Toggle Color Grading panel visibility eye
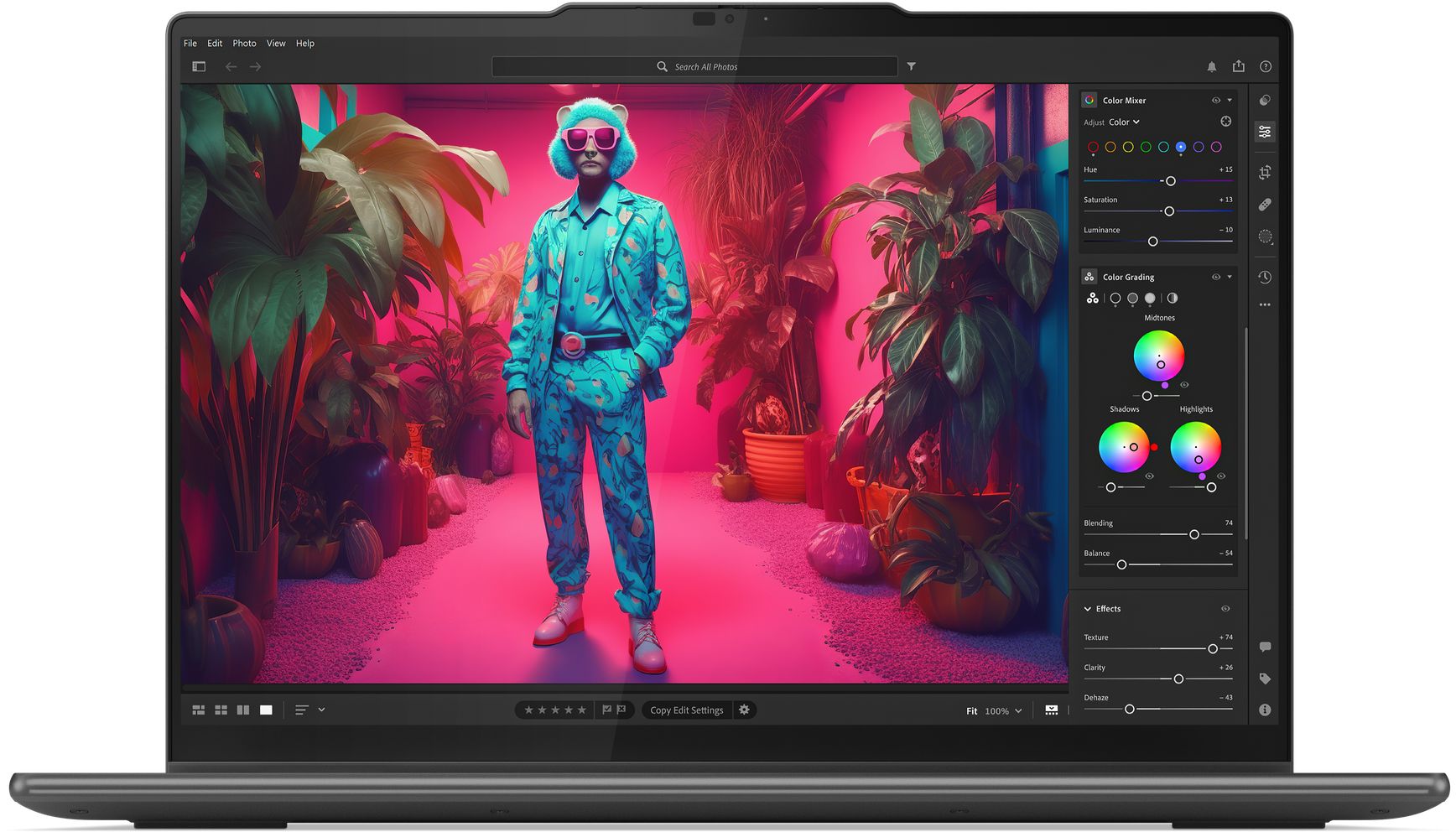Viewport: 1456px width, 832px height. pyautogui.click(x=1215, y=277)
